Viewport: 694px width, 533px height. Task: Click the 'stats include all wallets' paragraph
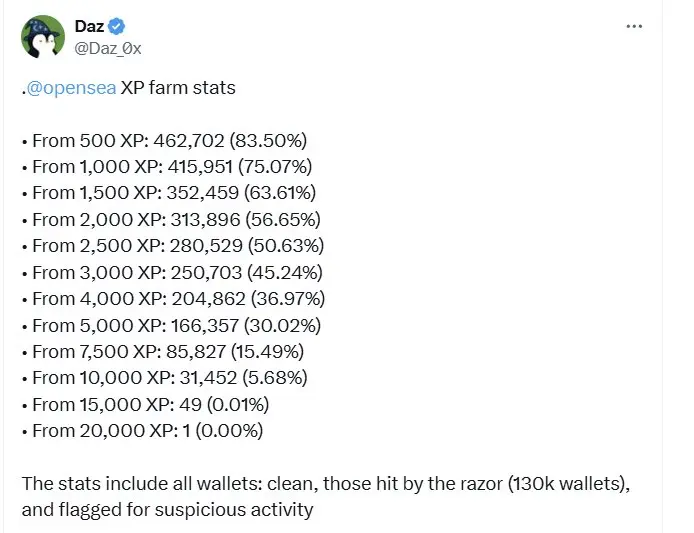click(x=326, y=496)
